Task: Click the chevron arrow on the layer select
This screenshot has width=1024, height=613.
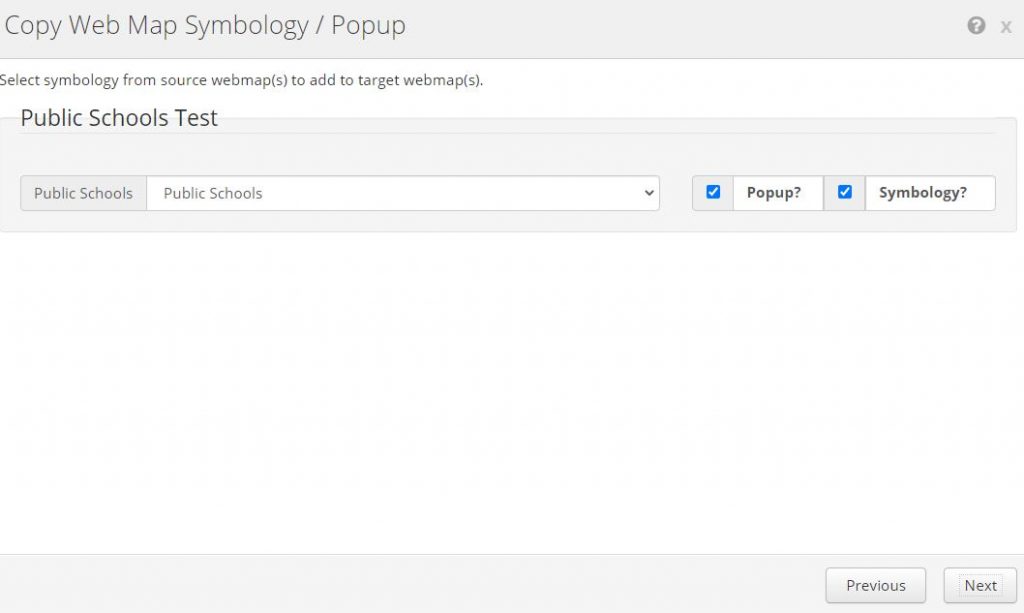Action: [649, 193]
